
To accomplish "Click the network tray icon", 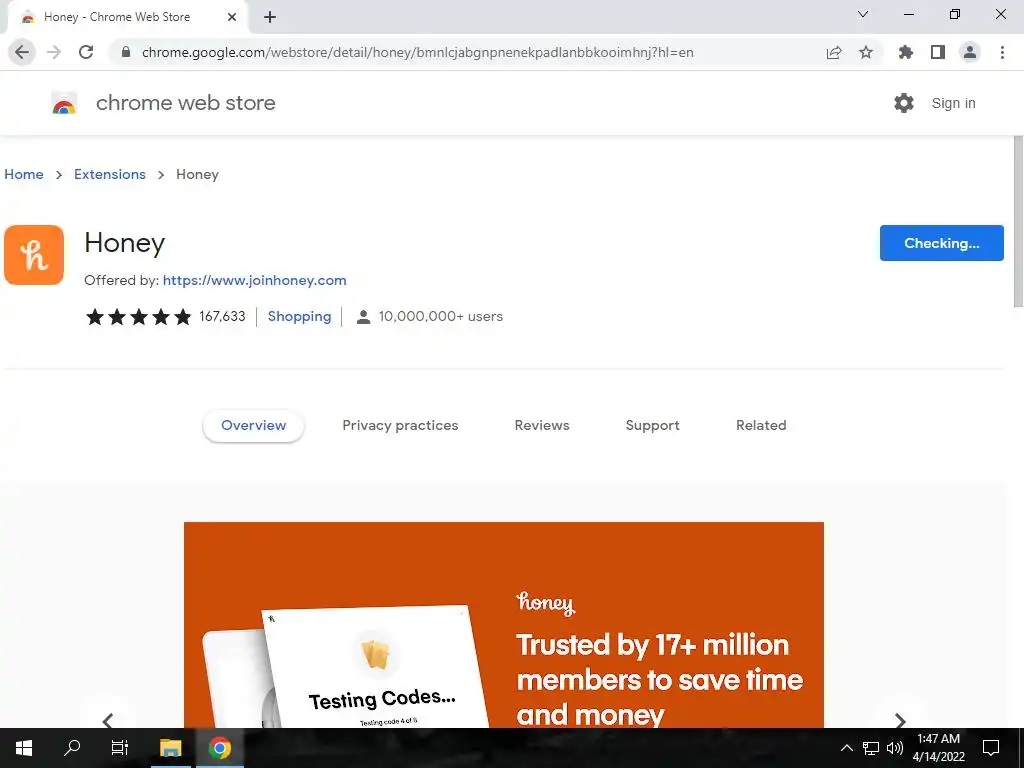I will click(871, 748).
